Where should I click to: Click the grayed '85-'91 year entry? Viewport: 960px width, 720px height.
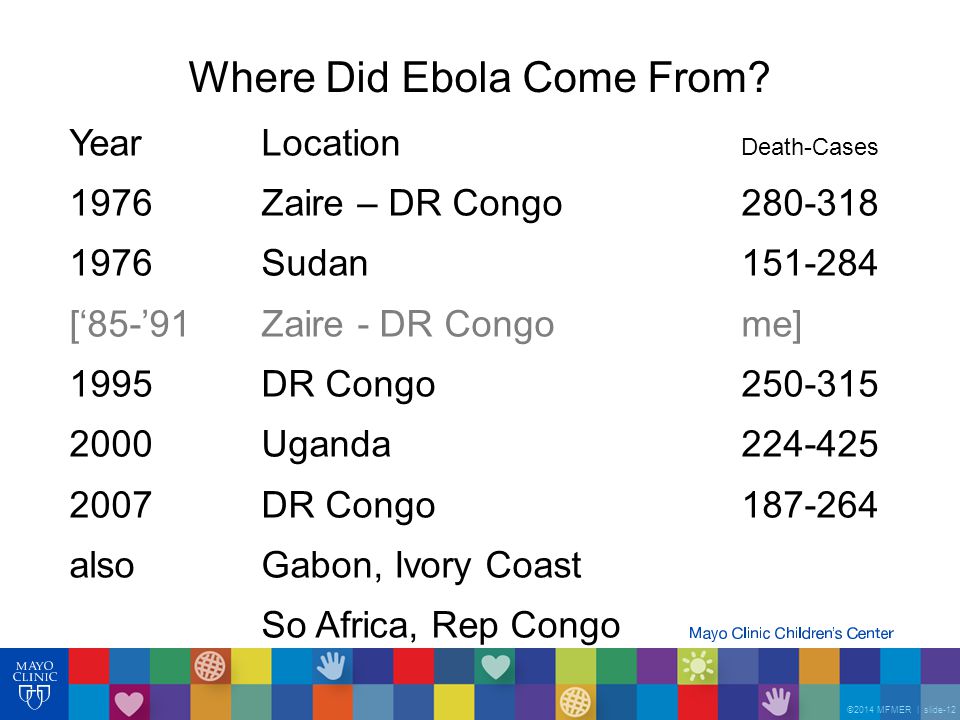pos(129,324)
